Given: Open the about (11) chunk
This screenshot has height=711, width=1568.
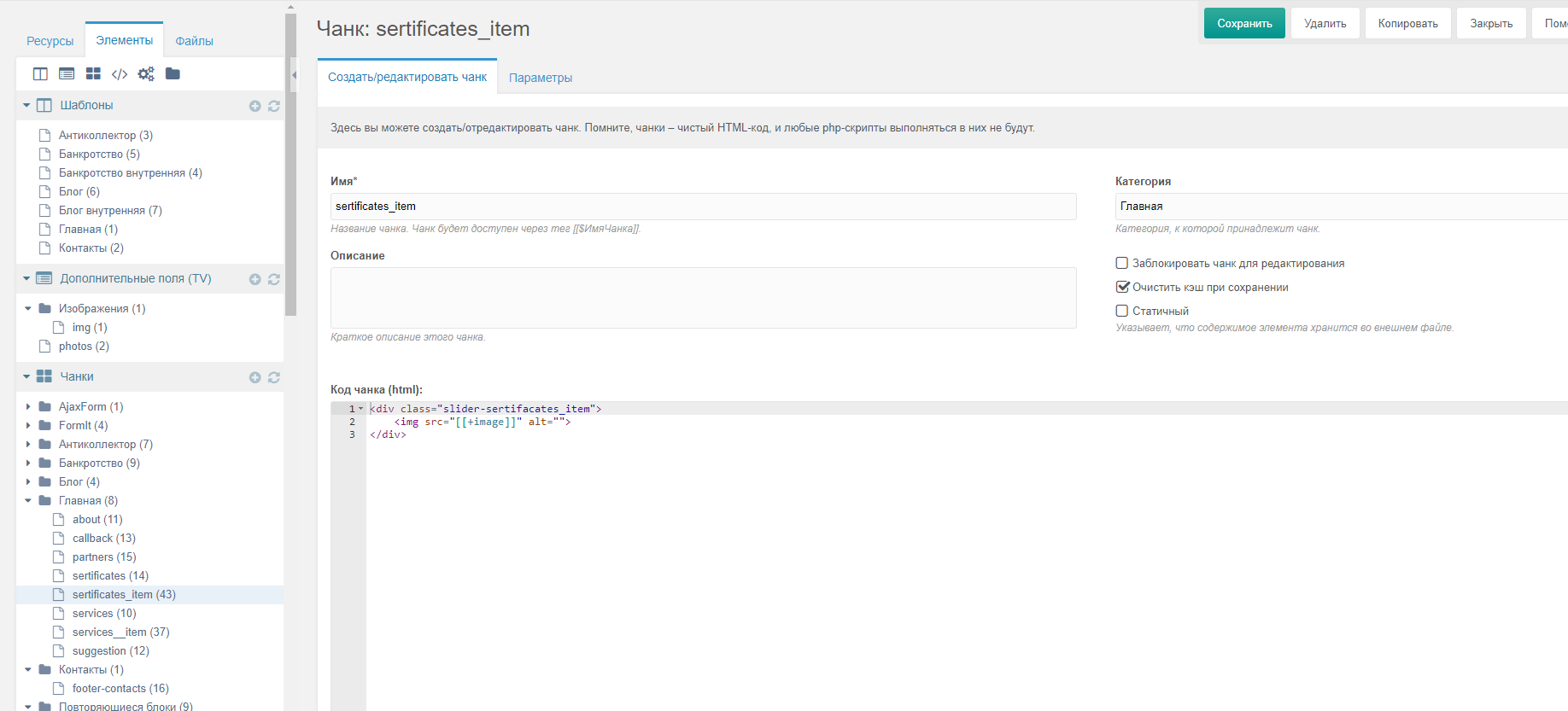Looking at the screenshot, I should pos(97,519).
